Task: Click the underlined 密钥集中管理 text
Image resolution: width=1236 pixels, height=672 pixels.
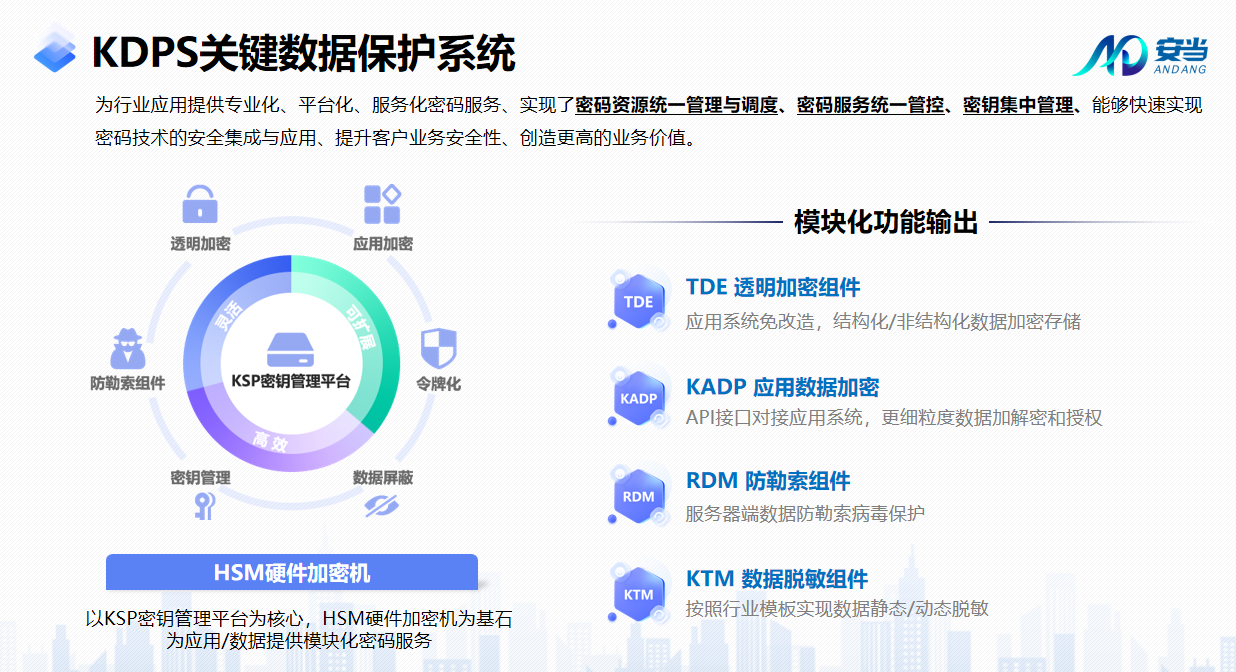Action: click(x=1018, y=105)
